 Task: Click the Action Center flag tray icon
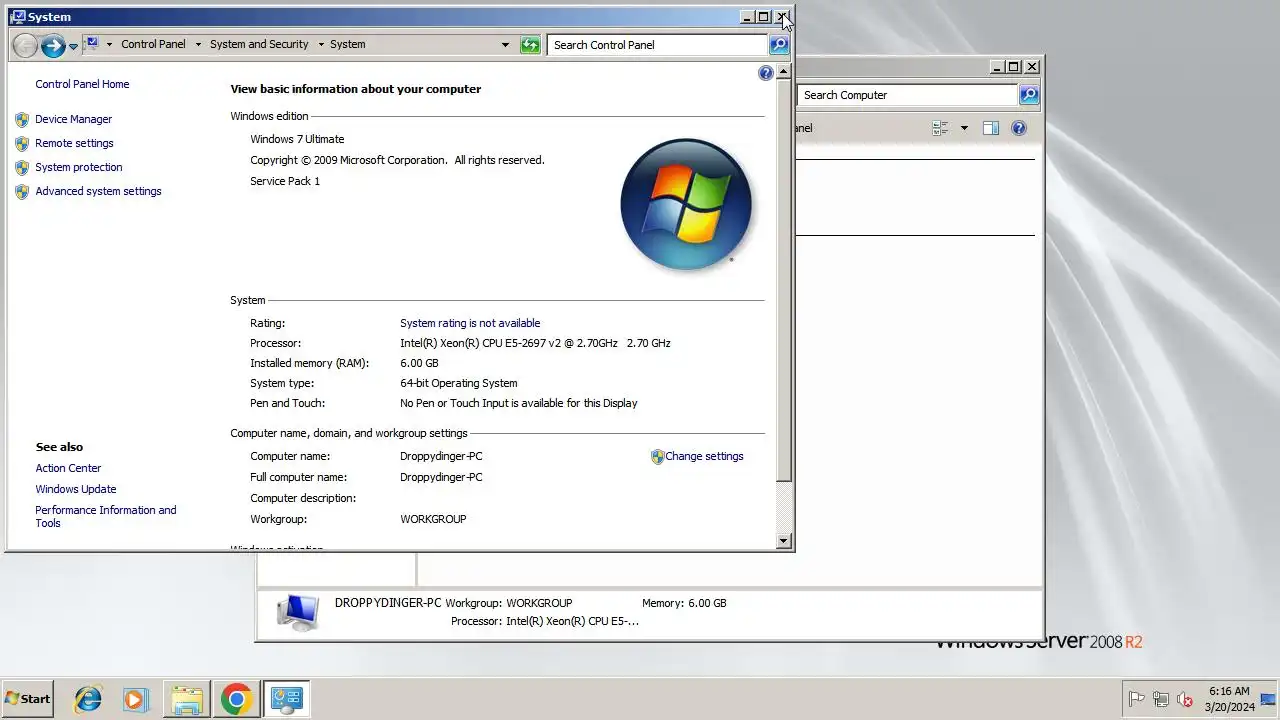pos(1137,699)
